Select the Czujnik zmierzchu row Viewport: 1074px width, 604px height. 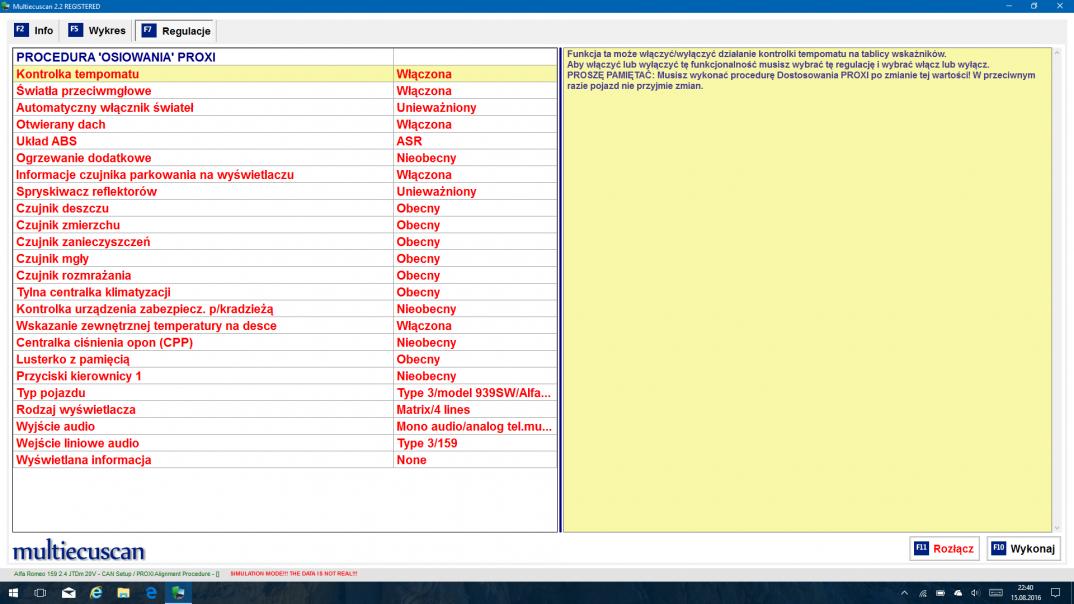(x=285, y=225)
